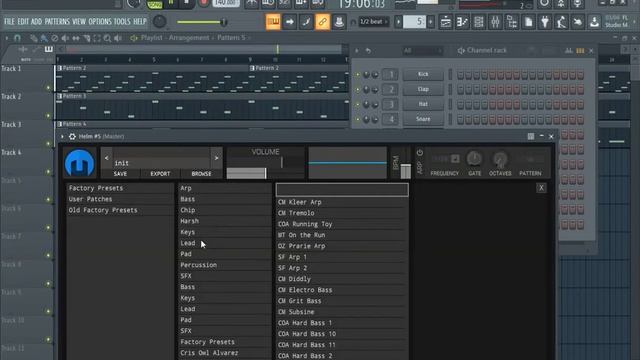Open the Channel rack 'All' filter dropdown

[422, 51]
